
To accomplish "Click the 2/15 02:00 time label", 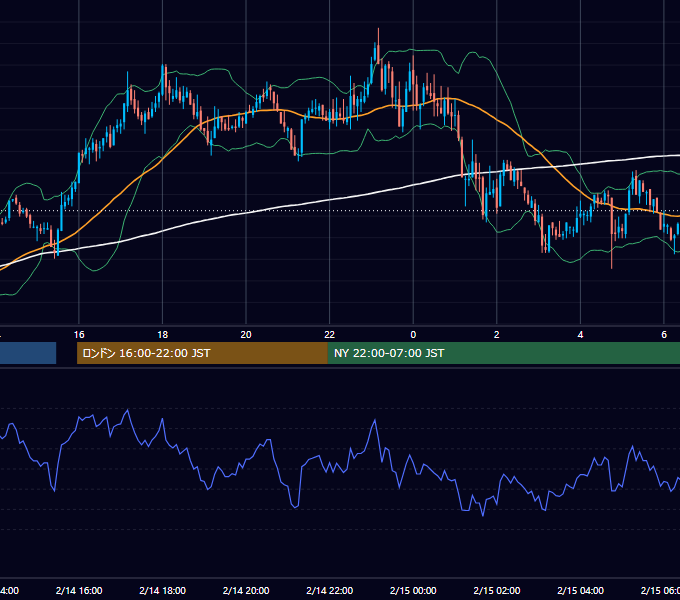I will tap(497, 590).
